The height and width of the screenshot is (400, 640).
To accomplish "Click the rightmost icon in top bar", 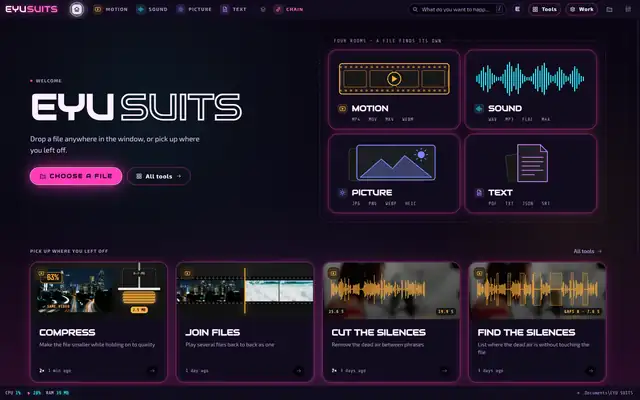I will (628, 9).
